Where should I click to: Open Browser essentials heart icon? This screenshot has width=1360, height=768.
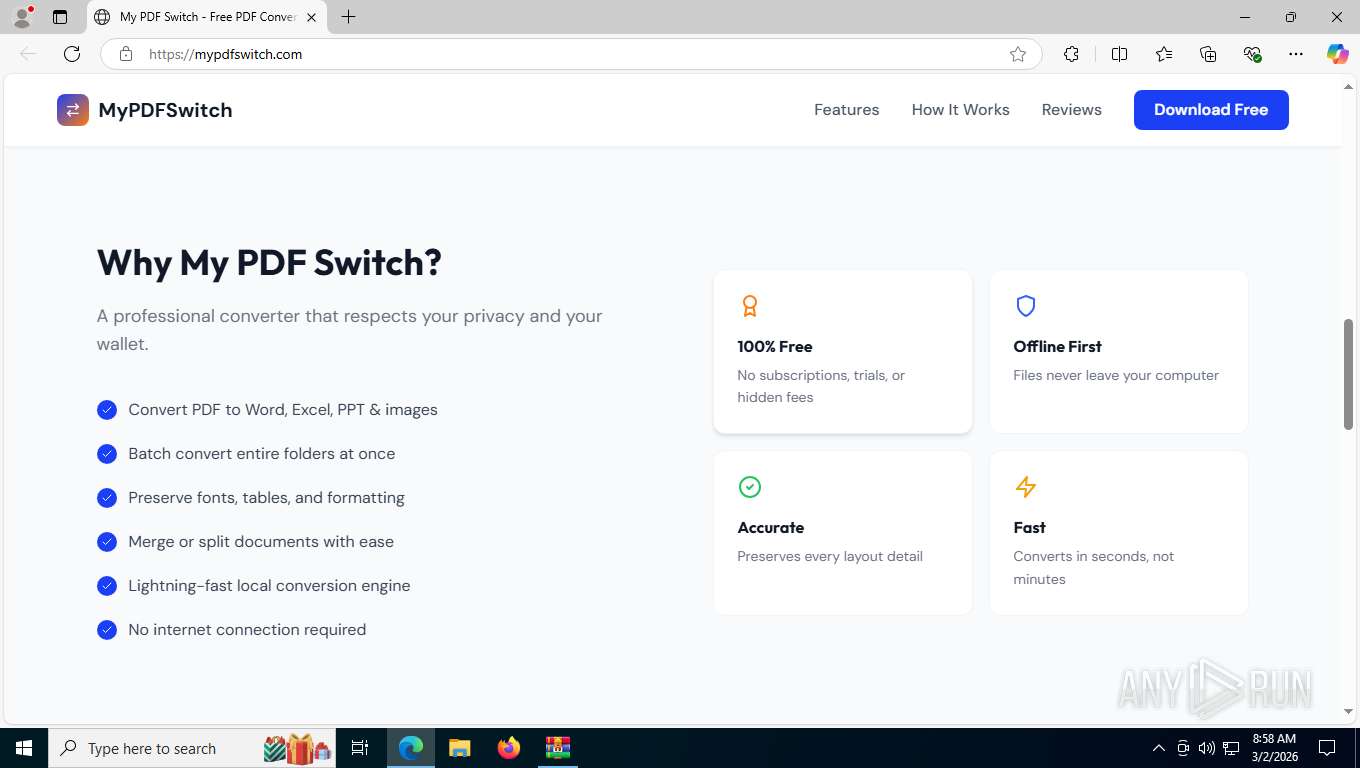(x=1252, y=54)
